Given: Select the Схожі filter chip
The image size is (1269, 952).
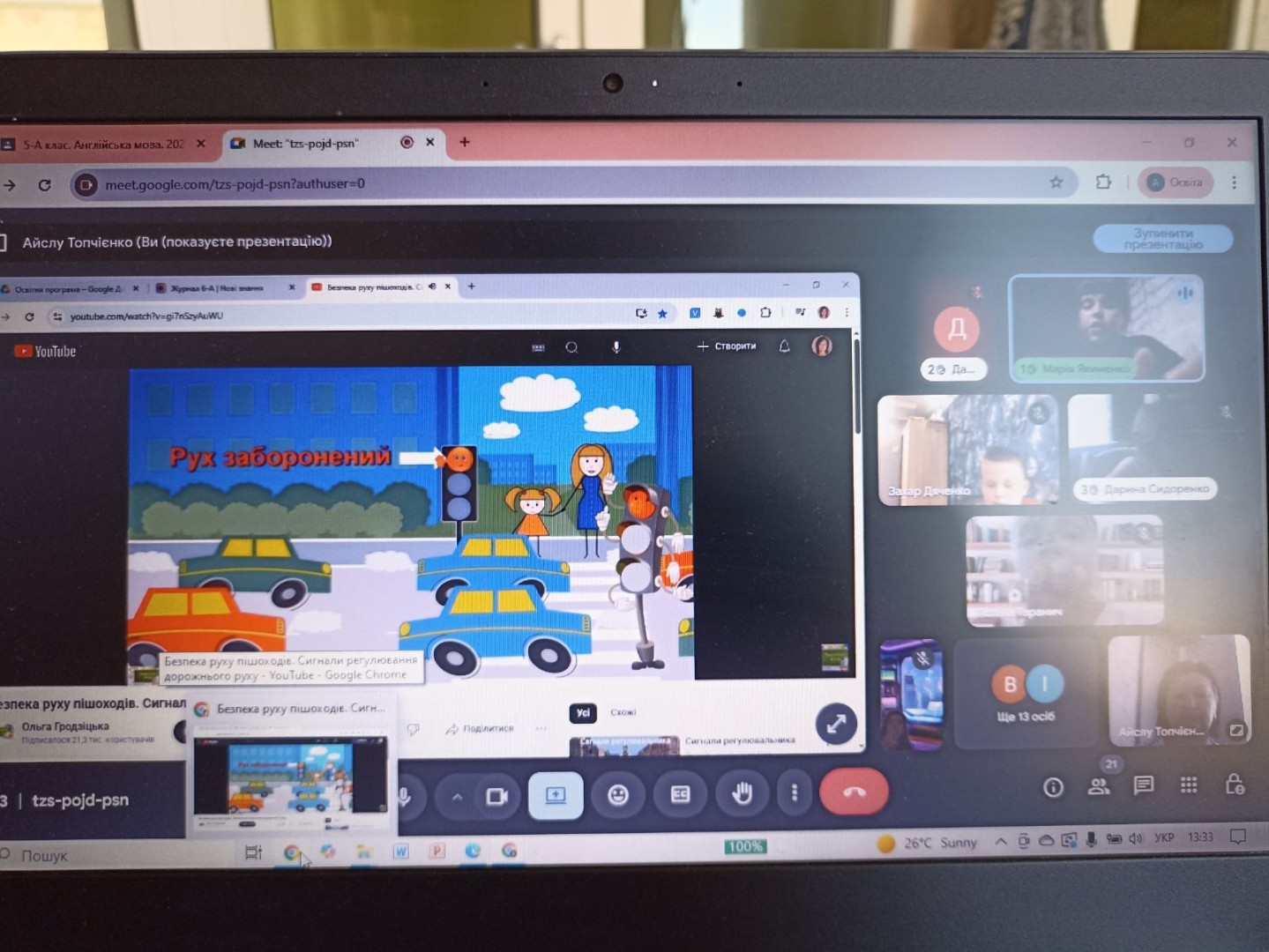Looking at the screenshot, I should [x=623, y=712].
